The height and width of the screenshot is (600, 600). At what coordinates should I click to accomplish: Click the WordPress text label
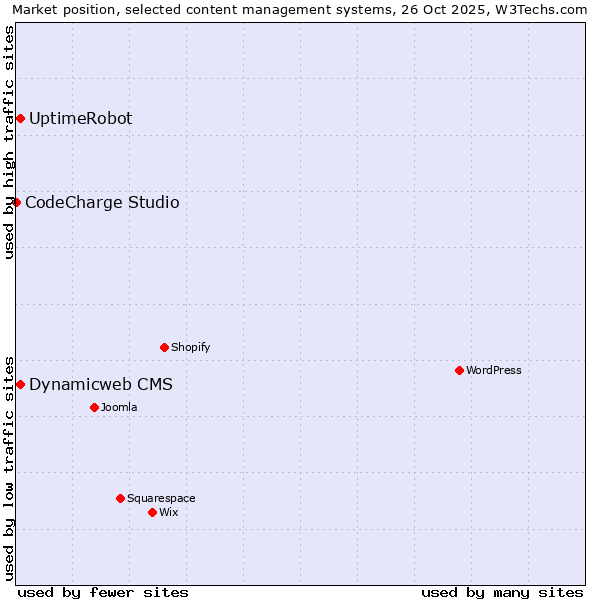[493, 371]
